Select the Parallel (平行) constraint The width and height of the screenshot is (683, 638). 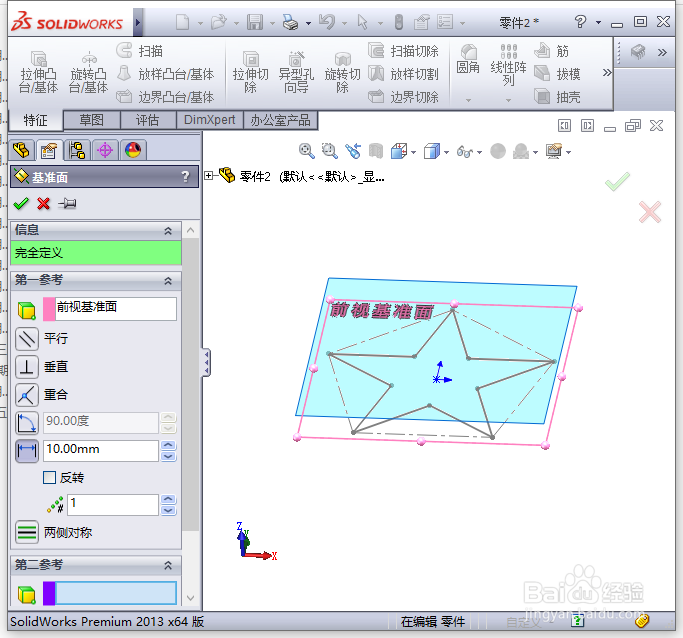click(x=27, y=339)
